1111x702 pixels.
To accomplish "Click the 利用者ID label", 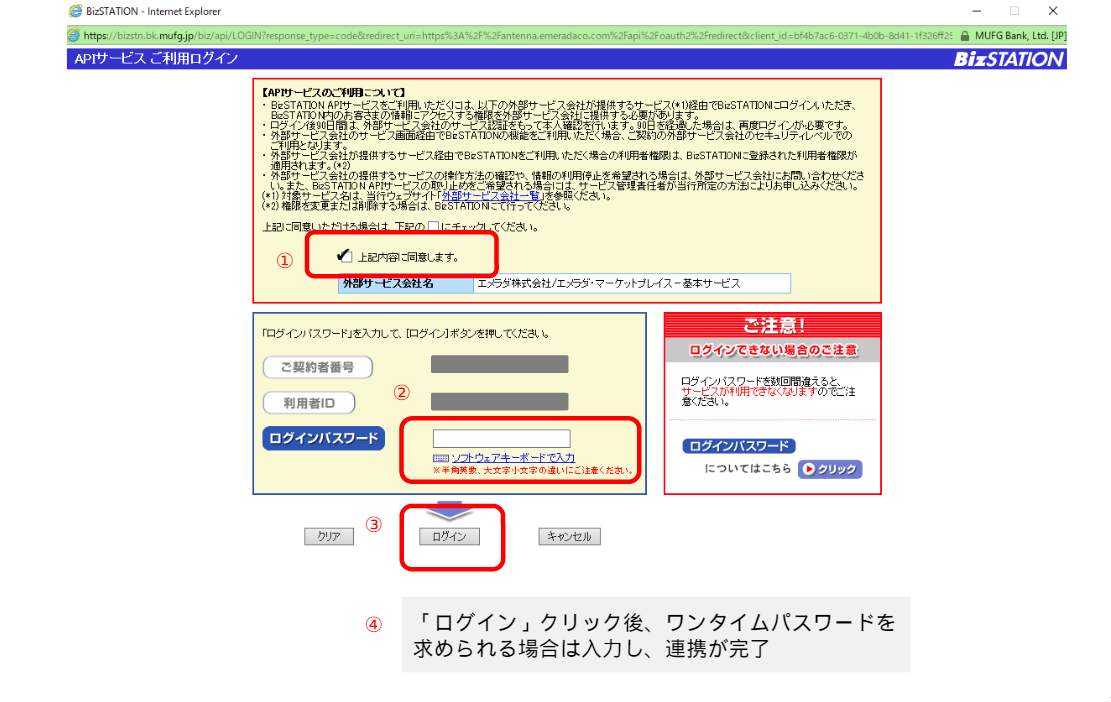I will [x=309, y=403].
